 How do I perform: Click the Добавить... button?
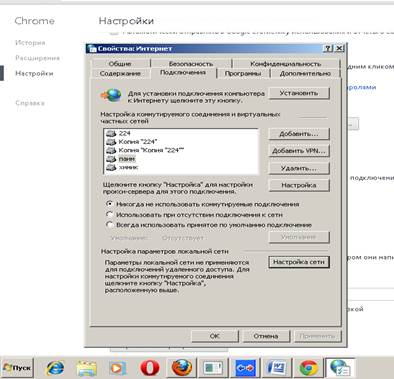[x=299, y=134]
